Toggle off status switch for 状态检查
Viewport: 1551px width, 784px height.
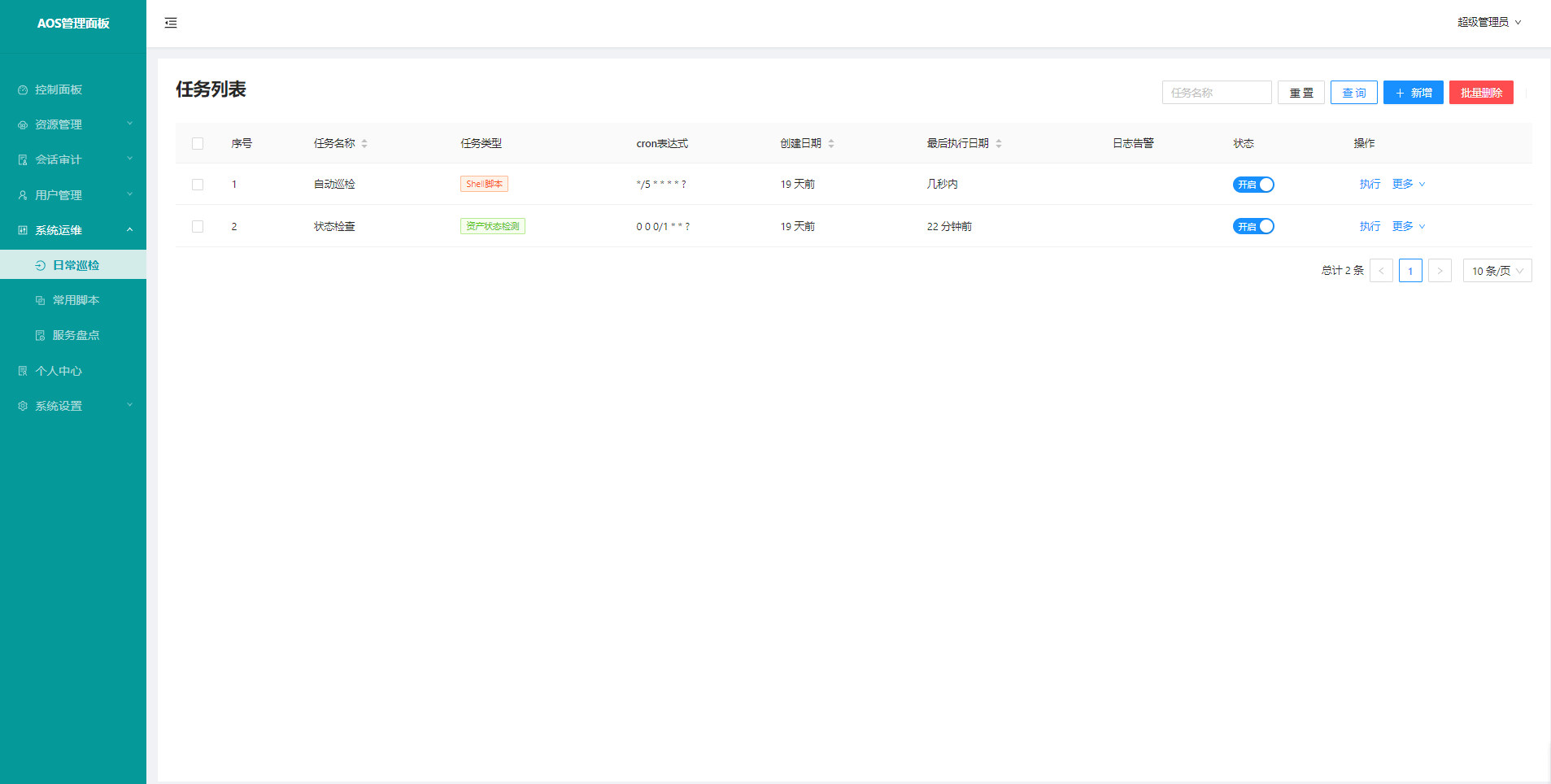[x=1253, y=227]
